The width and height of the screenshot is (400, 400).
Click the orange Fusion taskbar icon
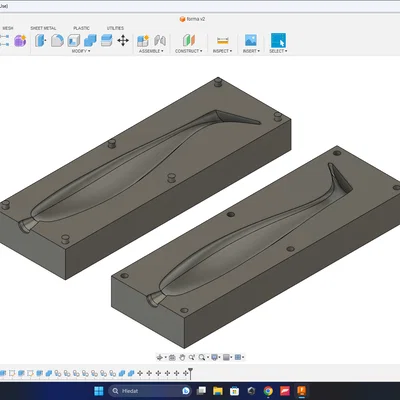(x=302, y=391)
